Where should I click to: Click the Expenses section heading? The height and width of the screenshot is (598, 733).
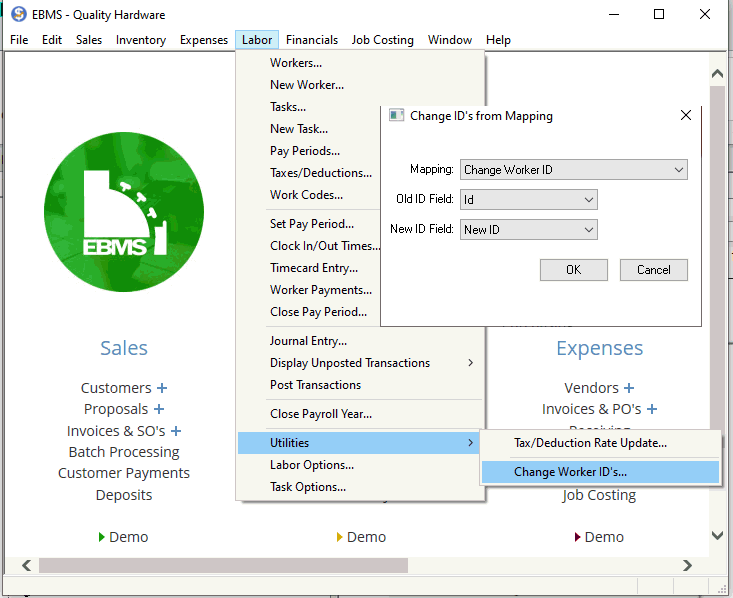tap(599, 348)
